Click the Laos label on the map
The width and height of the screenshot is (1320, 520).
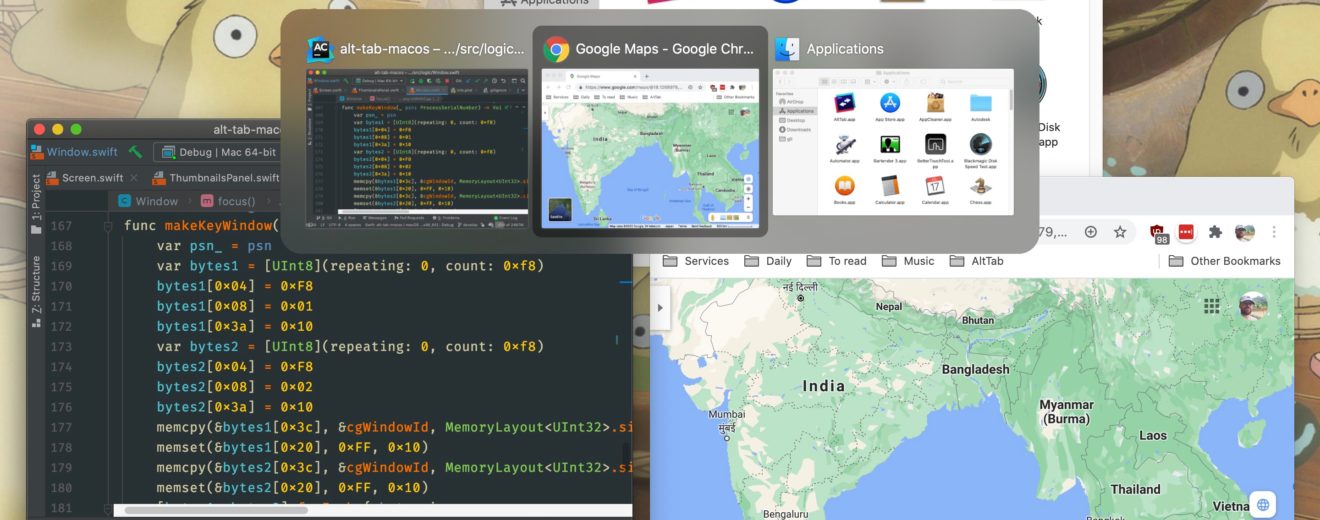[x=1153, y=435]
